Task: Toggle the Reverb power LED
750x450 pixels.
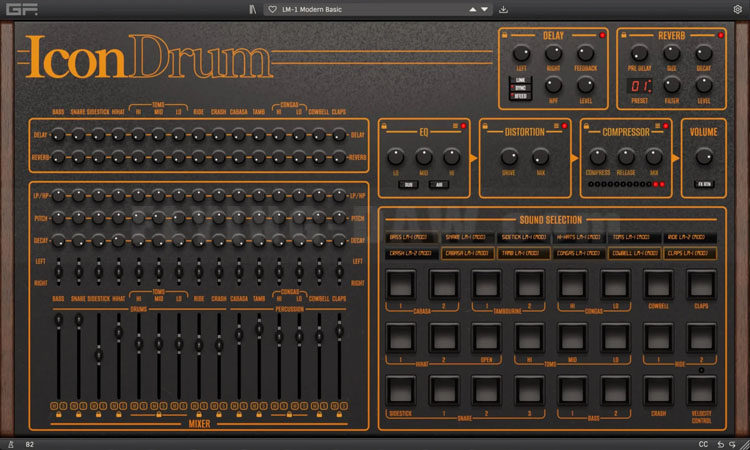Action: point(720,35)
